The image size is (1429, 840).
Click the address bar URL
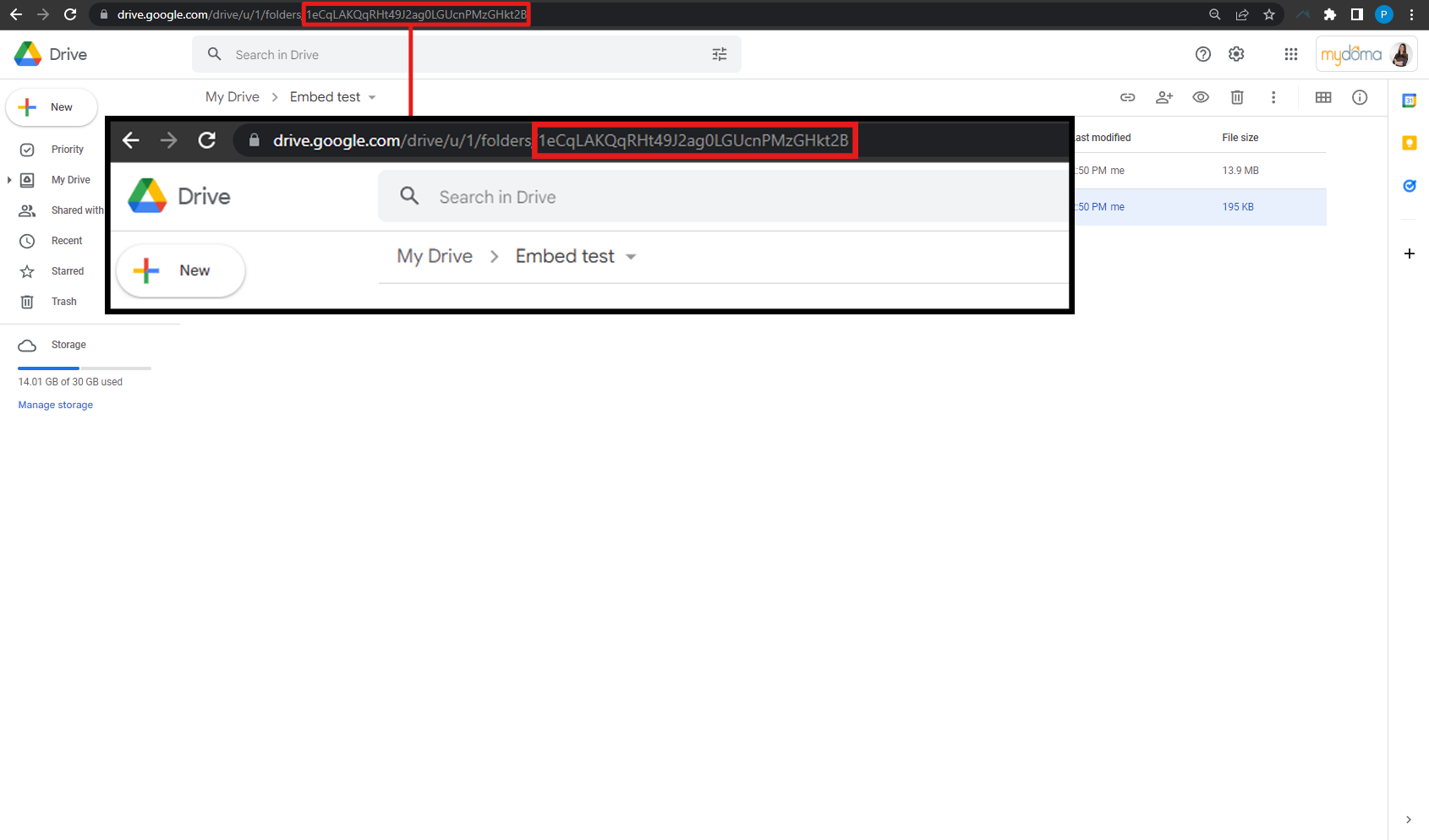click(x=321, y=14)
